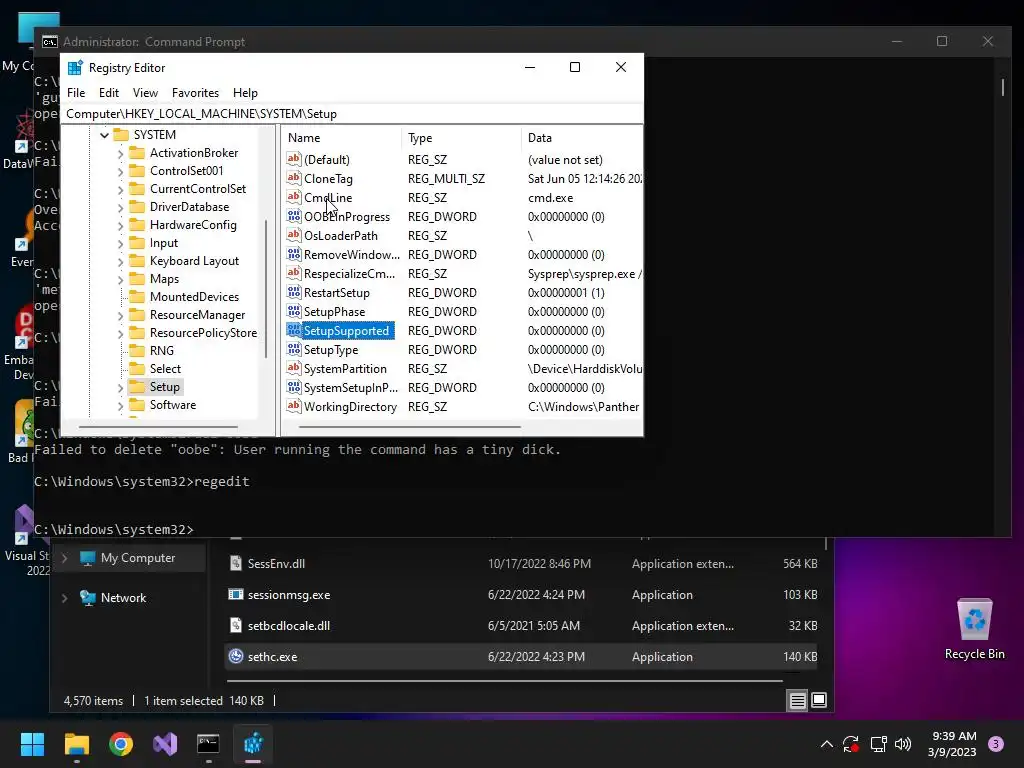Screen dimensions: 1024x768
Task: Expand the ControlSet001 key
Action: tap(121, 171)
